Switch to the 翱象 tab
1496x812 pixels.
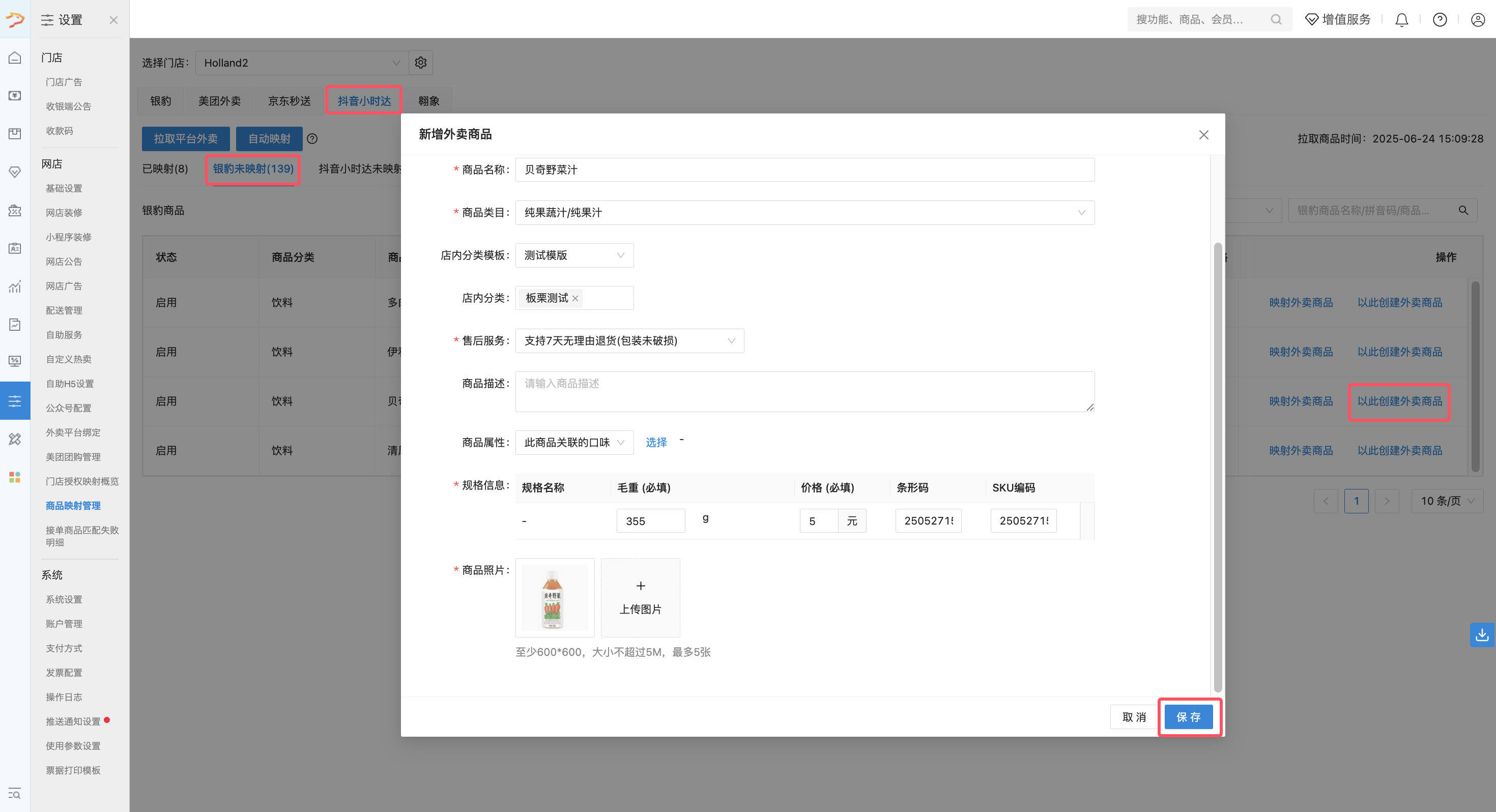tap(428, 101)
